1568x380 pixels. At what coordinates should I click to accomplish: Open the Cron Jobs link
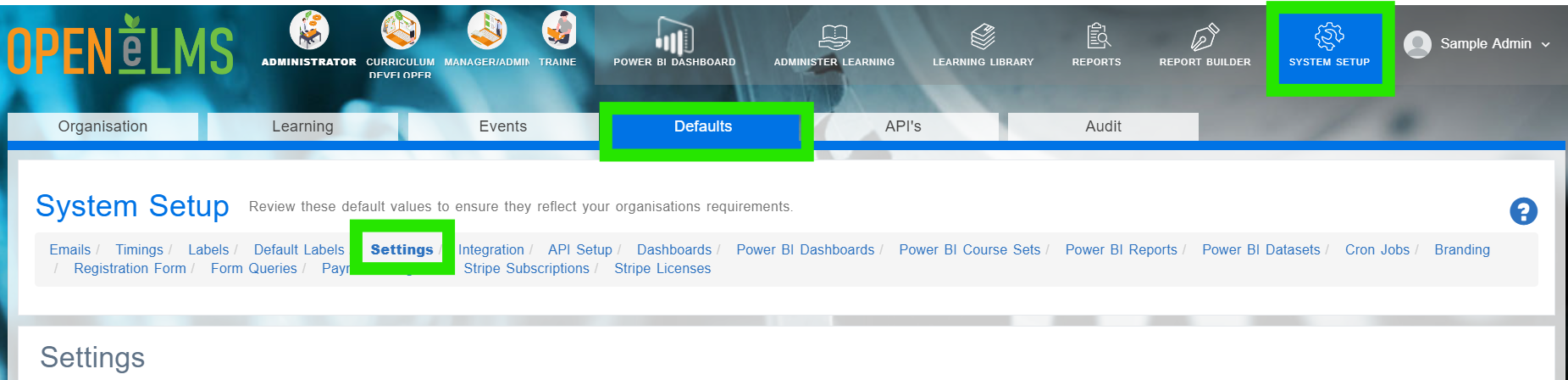pyautogui.click(x=1377, y=249)
